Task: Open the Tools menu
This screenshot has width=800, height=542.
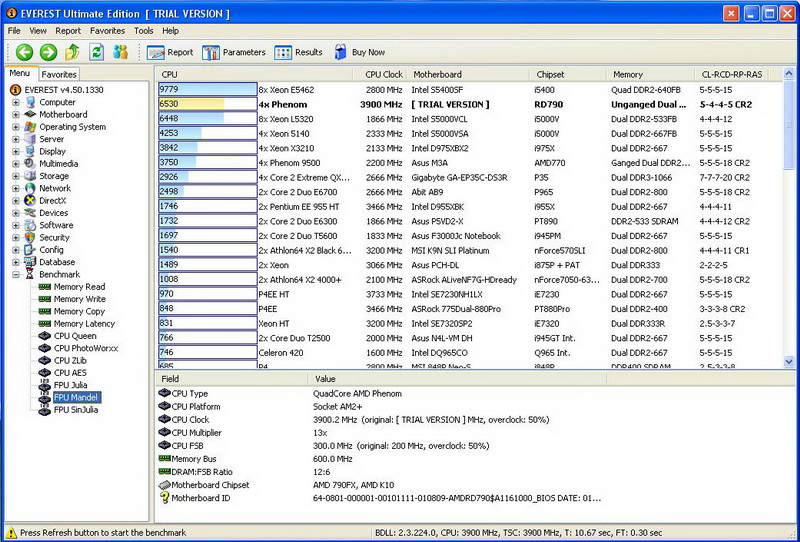Action: point(144,31)
